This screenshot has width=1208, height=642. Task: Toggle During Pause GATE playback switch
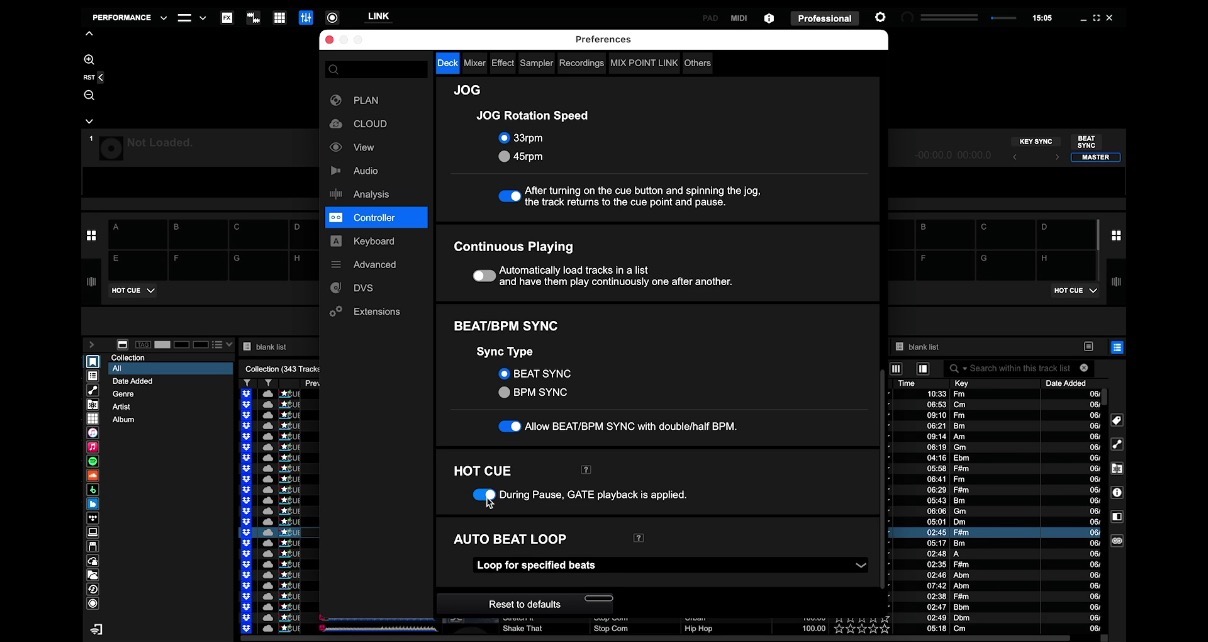pyautogui.click(x=484, y=495)
